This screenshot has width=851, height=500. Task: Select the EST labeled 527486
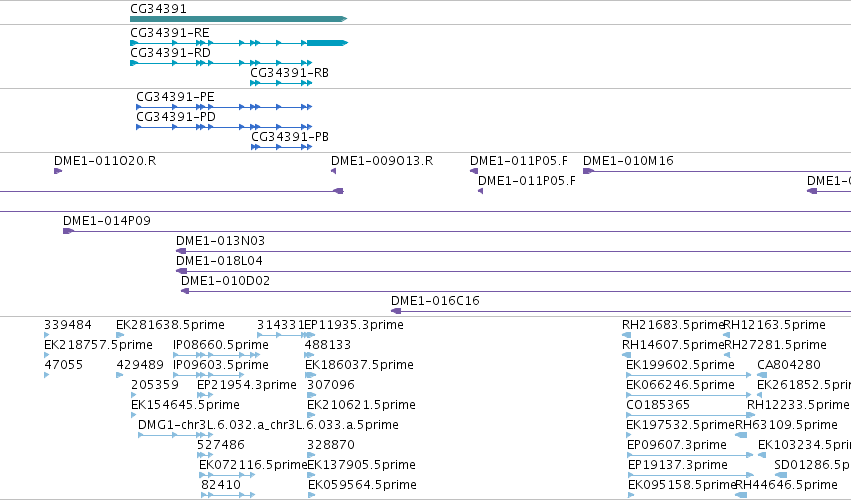click(x=205, y=455)
